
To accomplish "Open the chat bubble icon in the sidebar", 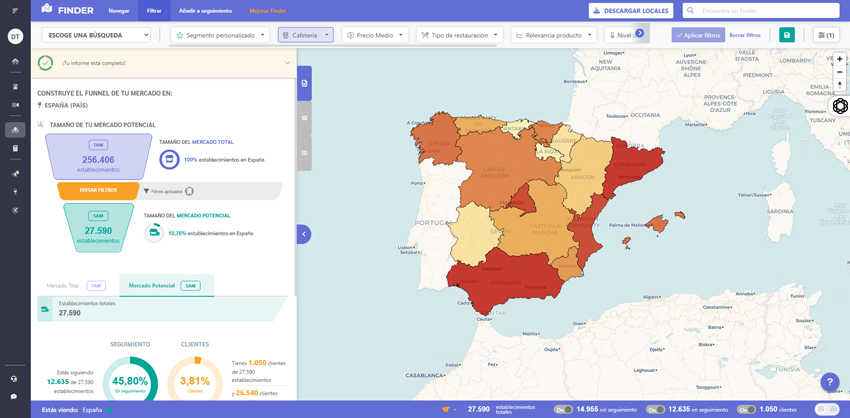I will 14,396.
